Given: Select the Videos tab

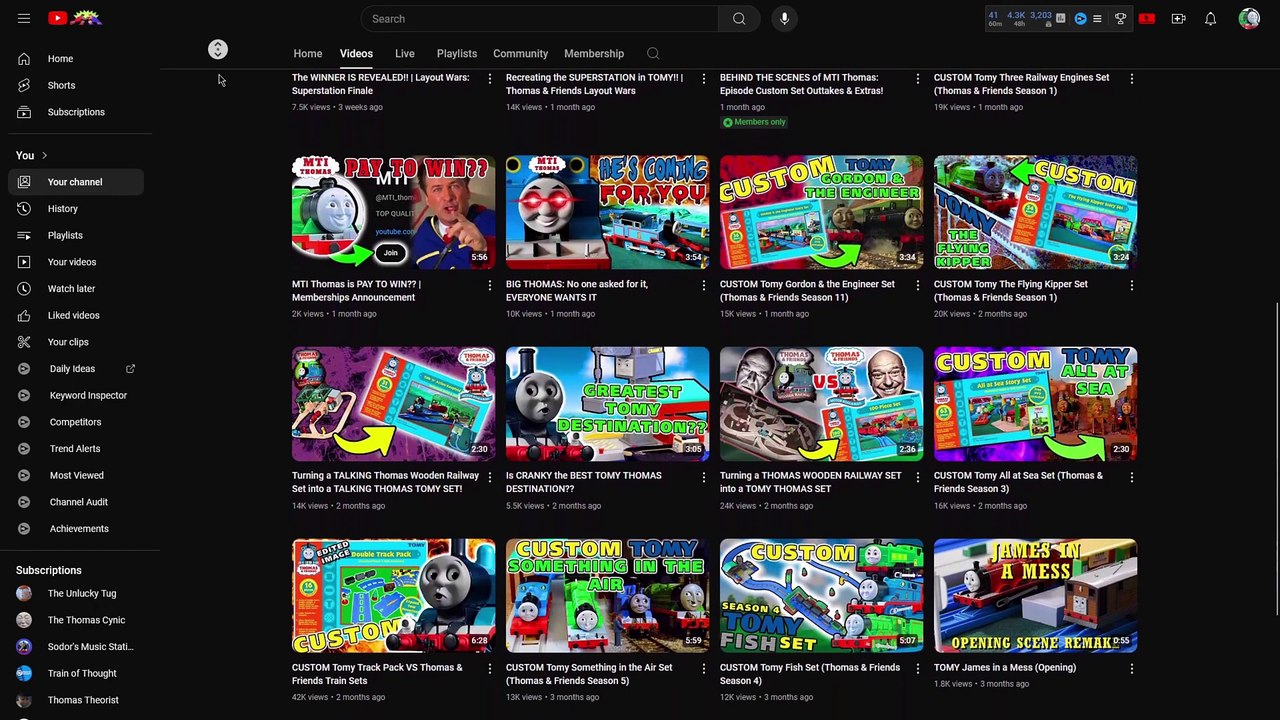Looking at the screenshot, I should pos(356,53).
